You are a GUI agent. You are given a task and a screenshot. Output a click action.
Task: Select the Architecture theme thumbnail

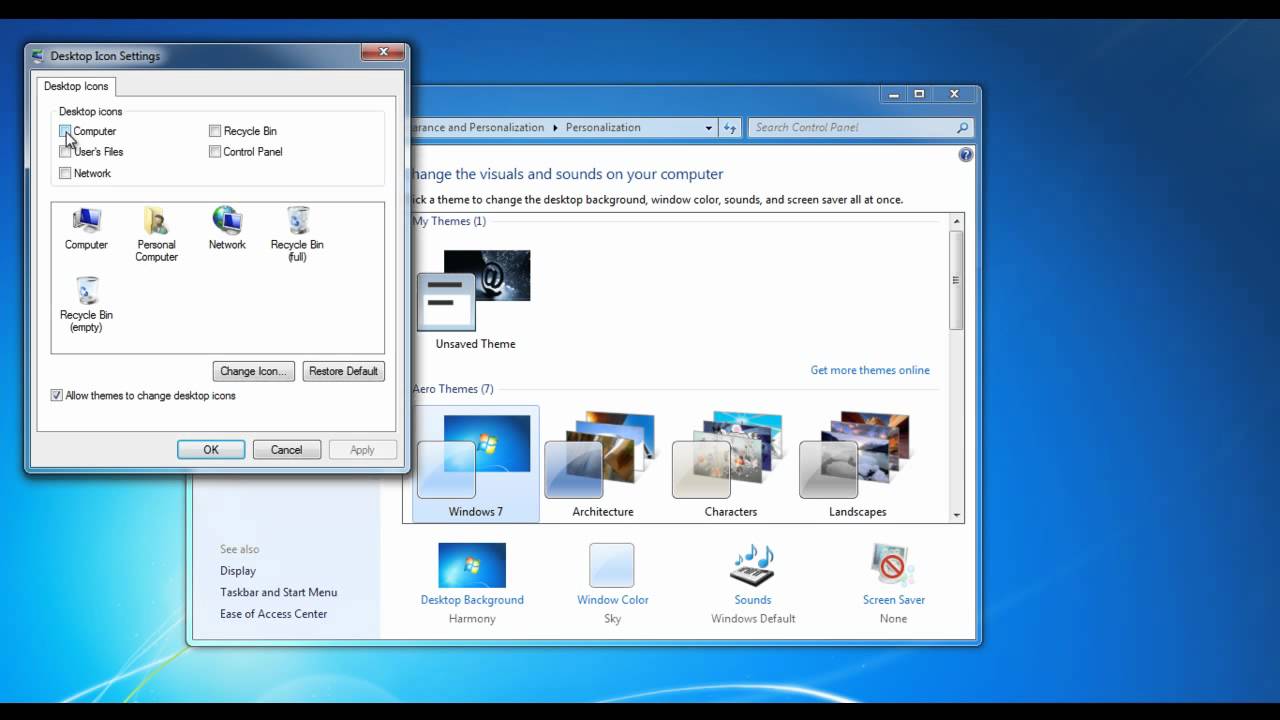coord(598,450)
